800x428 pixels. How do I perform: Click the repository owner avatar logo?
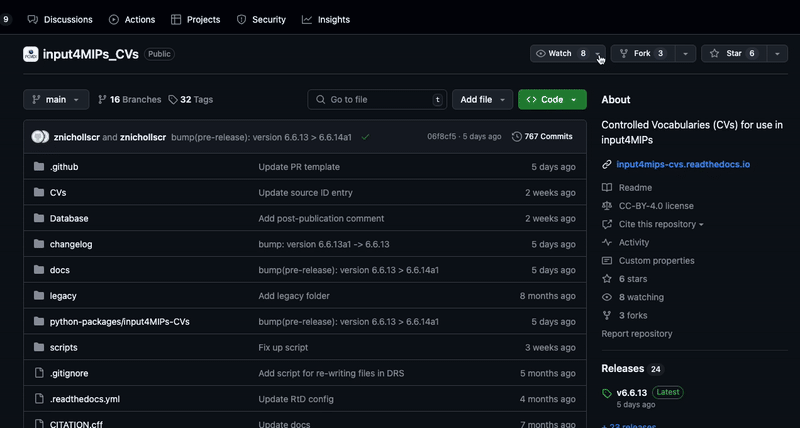31,54
